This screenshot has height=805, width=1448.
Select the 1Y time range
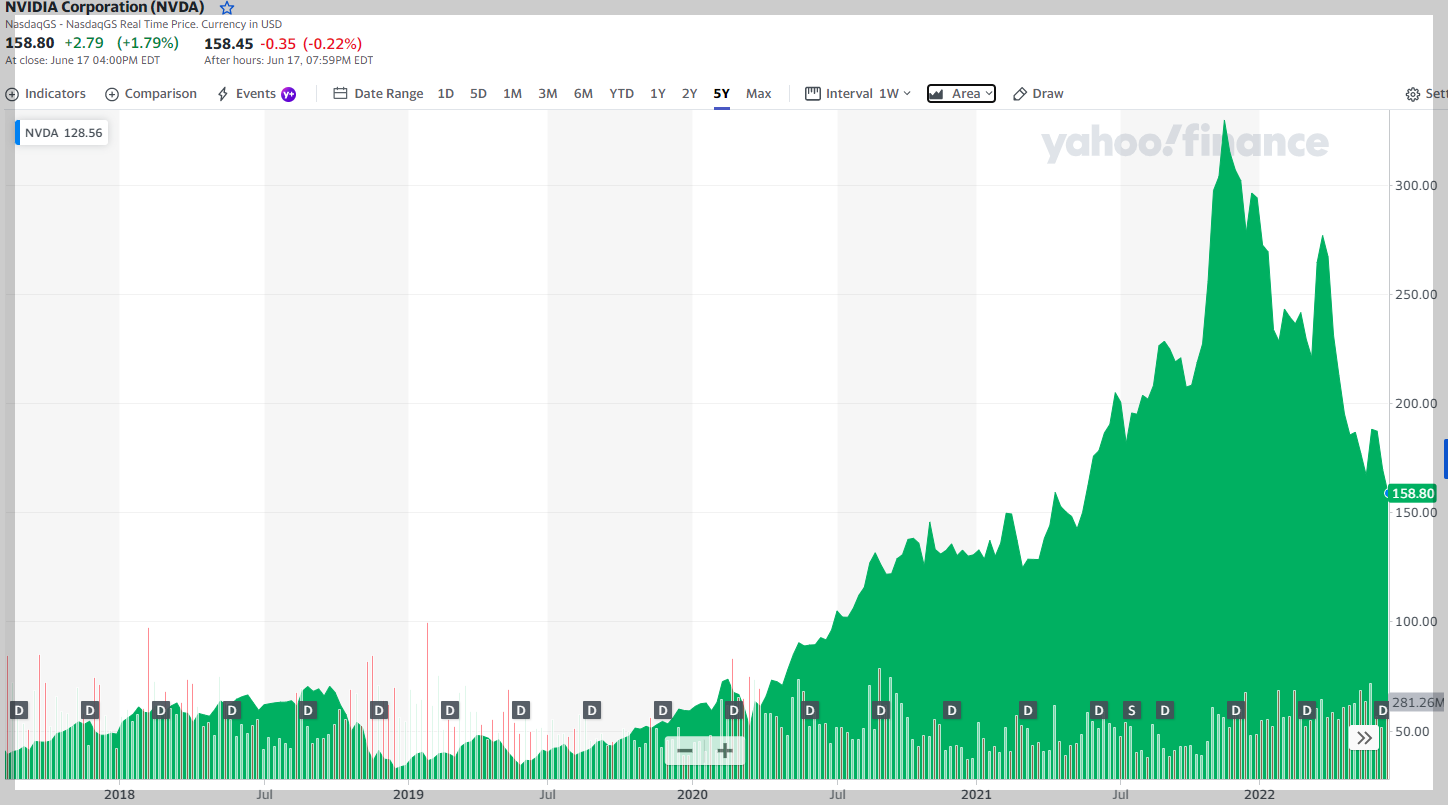(x=658, y=94)
